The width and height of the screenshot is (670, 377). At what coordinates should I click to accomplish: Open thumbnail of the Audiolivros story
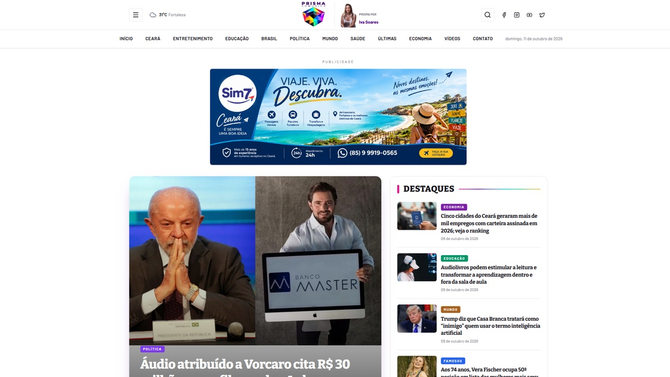[417, 267]
